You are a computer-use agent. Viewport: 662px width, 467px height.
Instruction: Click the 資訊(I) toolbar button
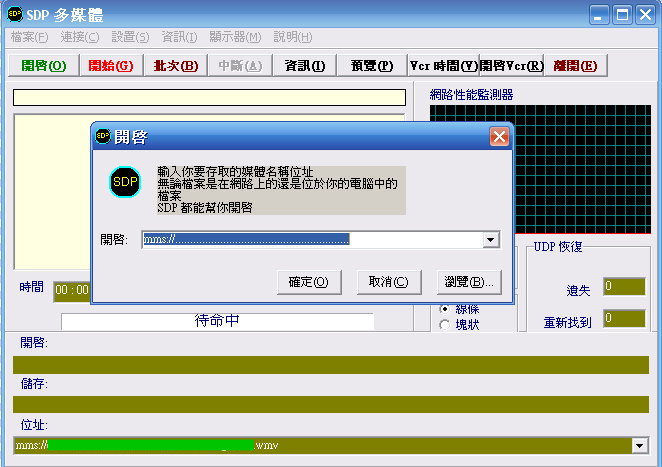click(x=304, y=65)
